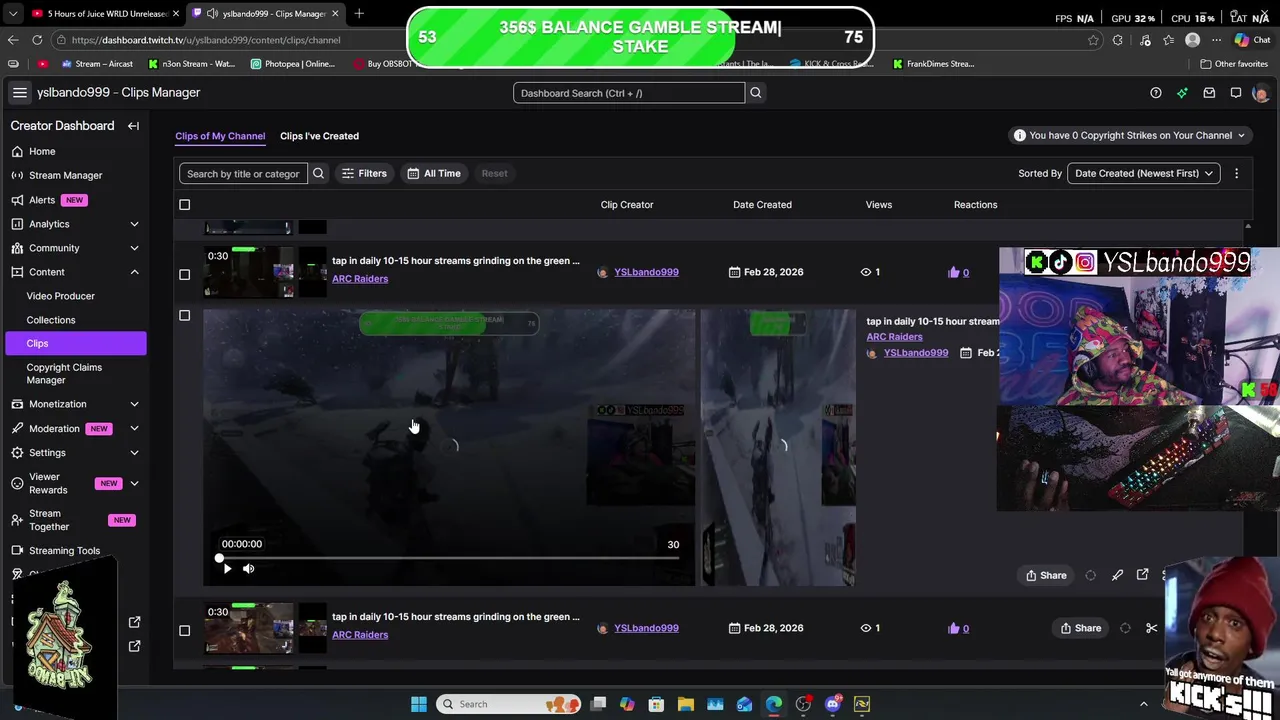Open Collections under Content
Image resolution: width=1280 pixels, height=720 pixels.
(x=51, y=320)
